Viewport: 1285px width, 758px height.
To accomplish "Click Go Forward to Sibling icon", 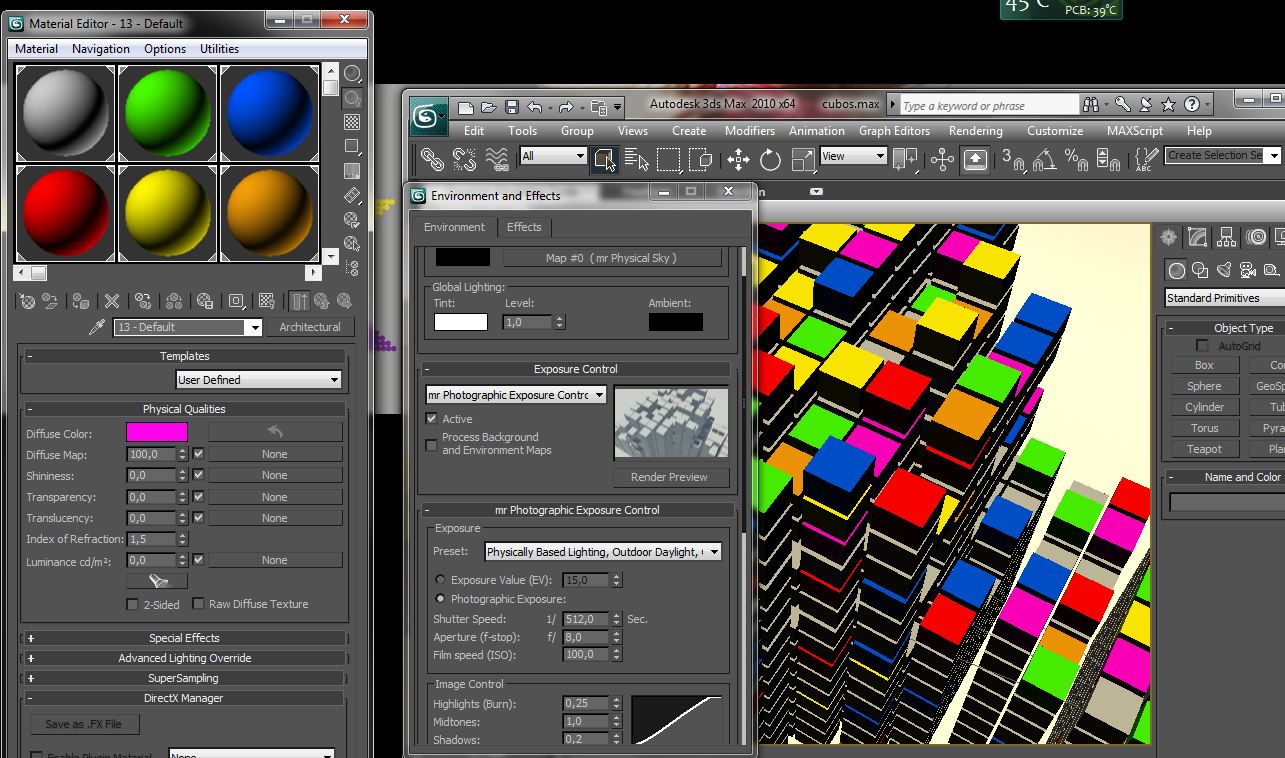I will (344, 301).
